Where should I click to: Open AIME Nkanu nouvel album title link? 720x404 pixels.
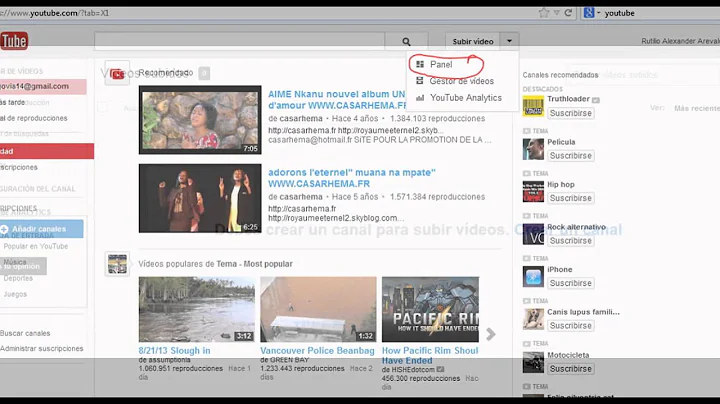337,100
